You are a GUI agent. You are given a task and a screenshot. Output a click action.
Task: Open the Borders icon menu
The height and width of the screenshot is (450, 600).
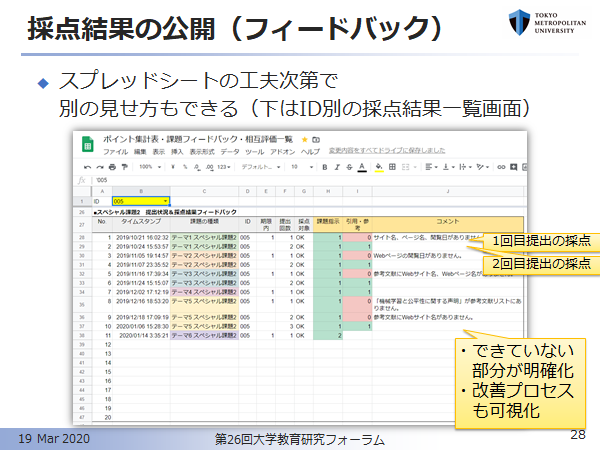click(x=392, y=167)
